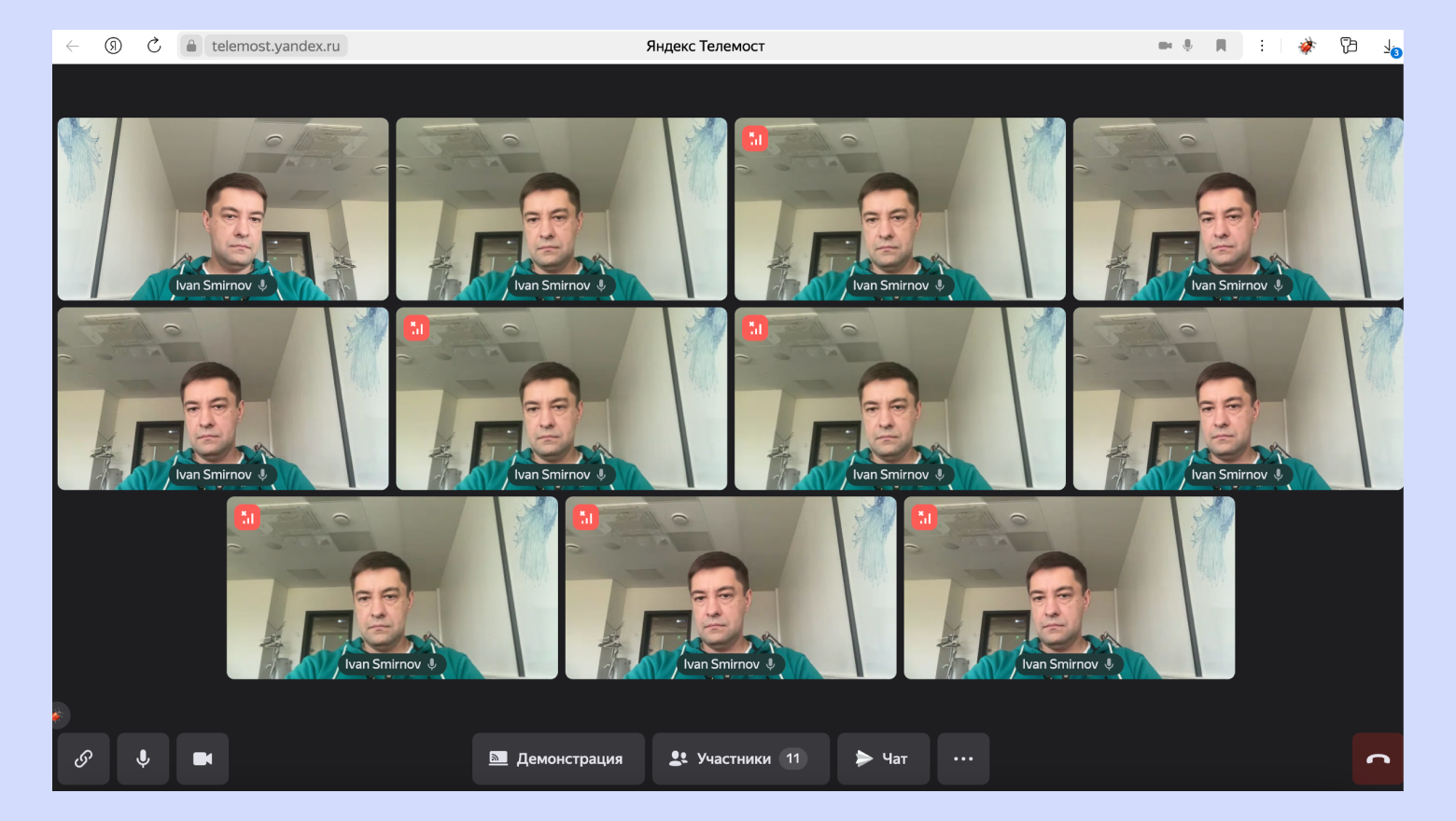Click the small bug widget above link button
This screenshot has height=821, width=1456.
click(60, 716)
